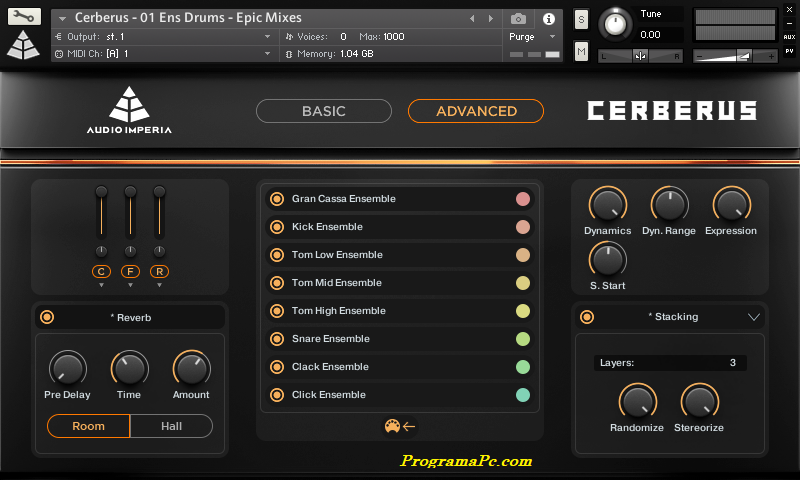Select Room reverb type
Screen dimensions: 800x480
point(88,426)
